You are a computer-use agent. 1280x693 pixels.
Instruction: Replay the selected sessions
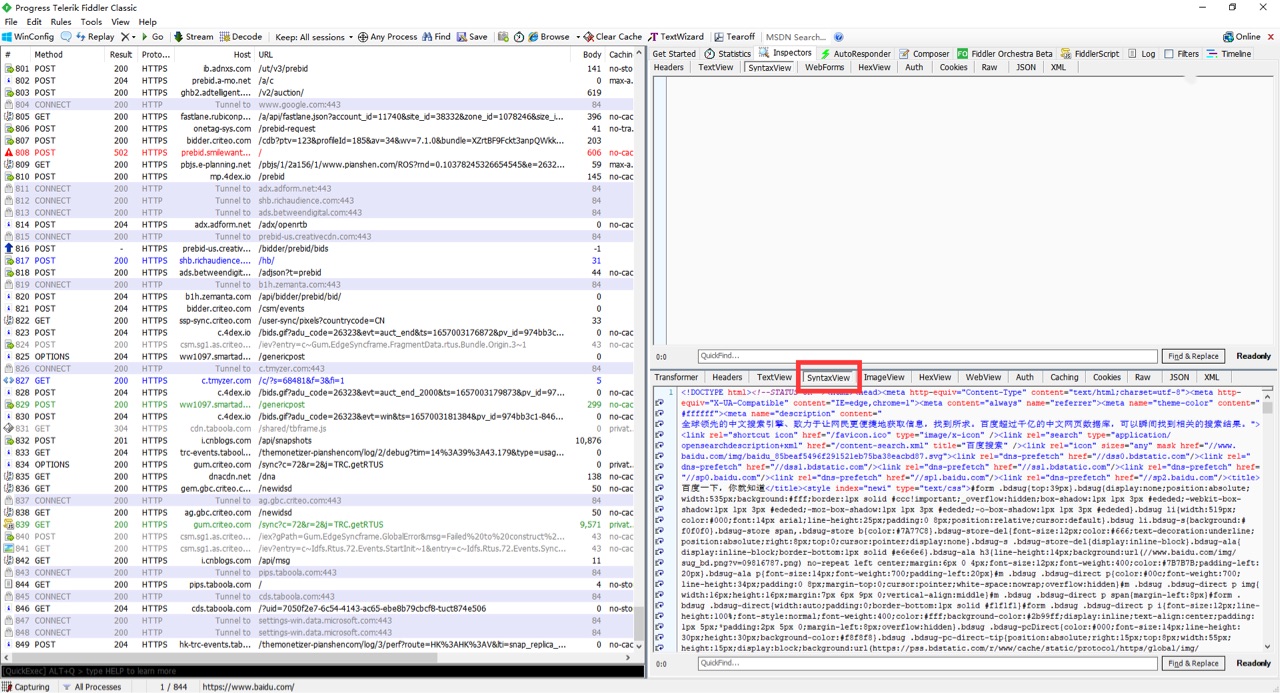pos(95,37)
